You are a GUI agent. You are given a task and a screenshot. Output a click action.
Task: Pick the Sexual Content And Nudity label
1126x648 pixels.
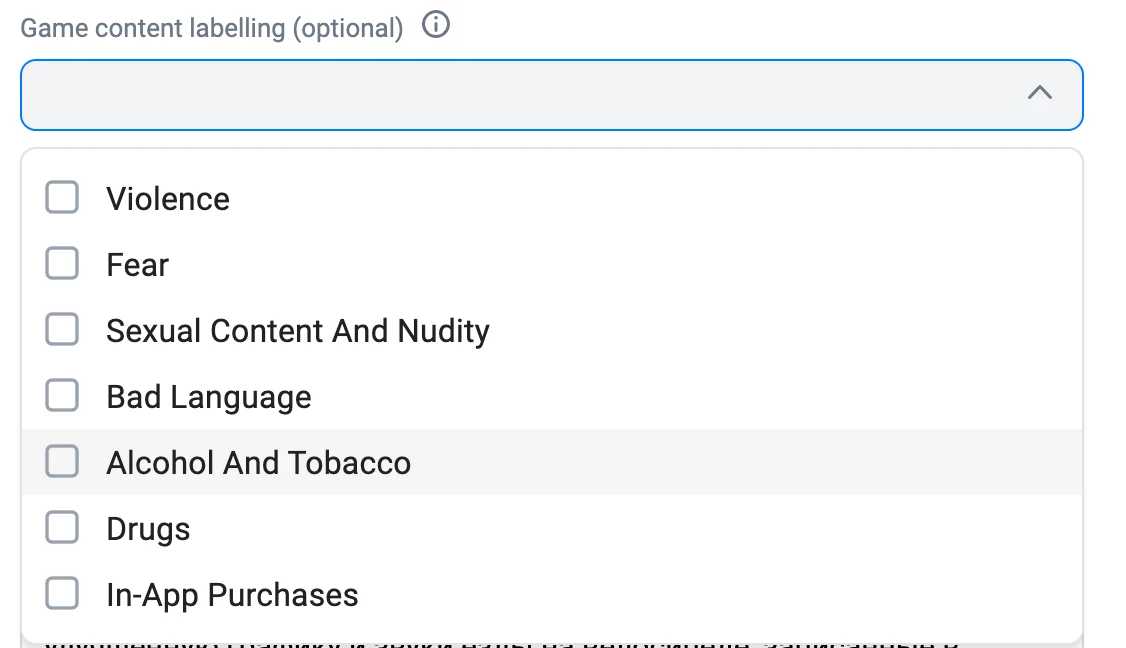pos(298,332)
